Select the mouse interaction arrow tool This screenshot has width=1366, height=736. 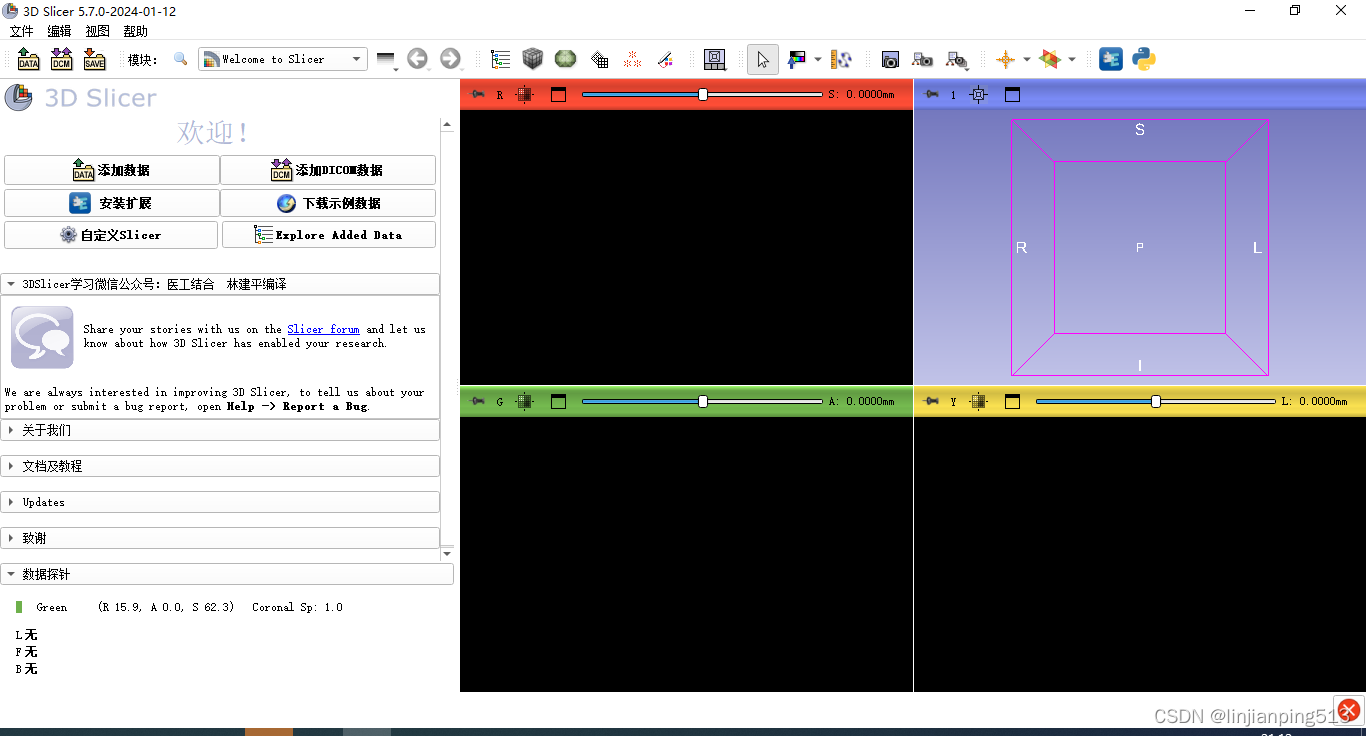coord(762,59)
